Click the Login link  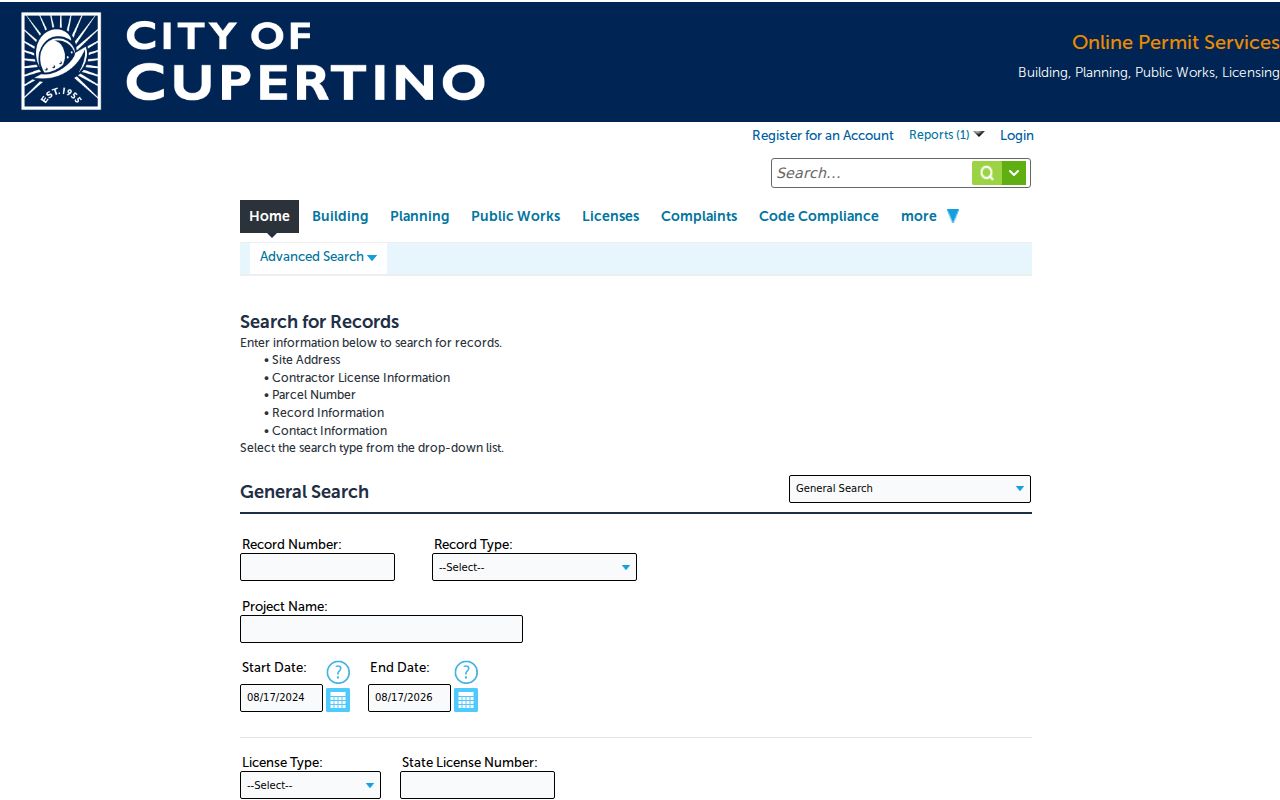[1017, 135]
